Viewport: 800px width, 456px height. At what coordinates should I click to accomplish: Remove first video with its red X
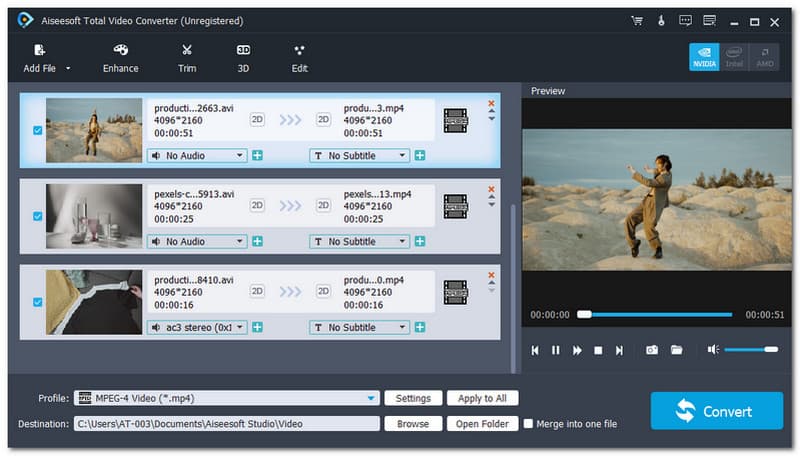[491, 103]
